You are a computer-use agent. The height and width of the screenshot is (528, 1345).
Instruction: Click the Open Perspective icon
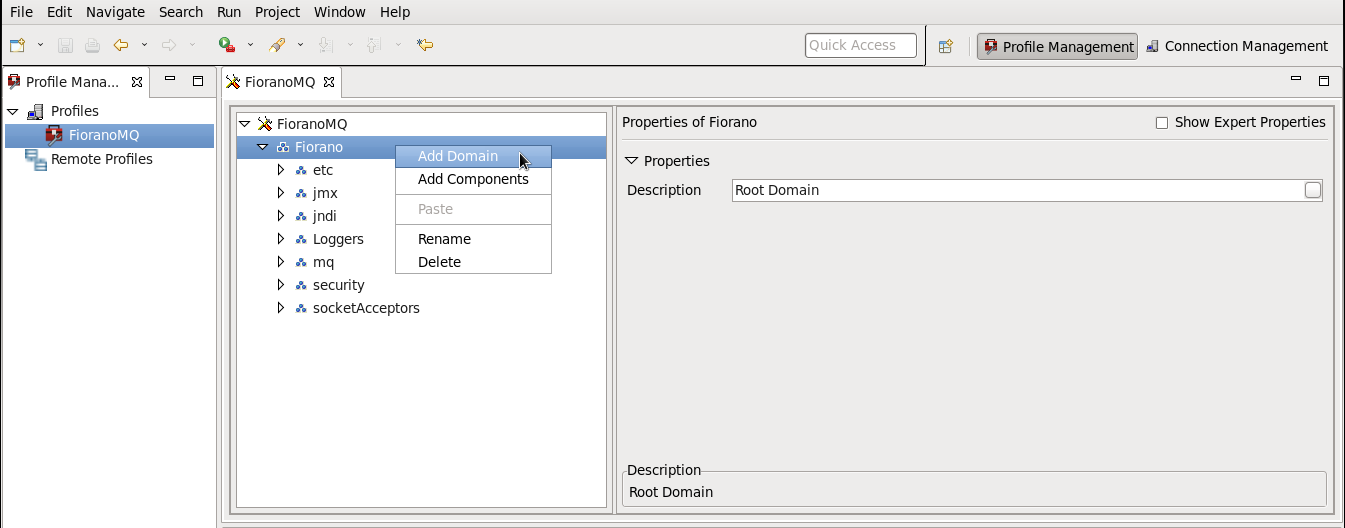(945, 46)
